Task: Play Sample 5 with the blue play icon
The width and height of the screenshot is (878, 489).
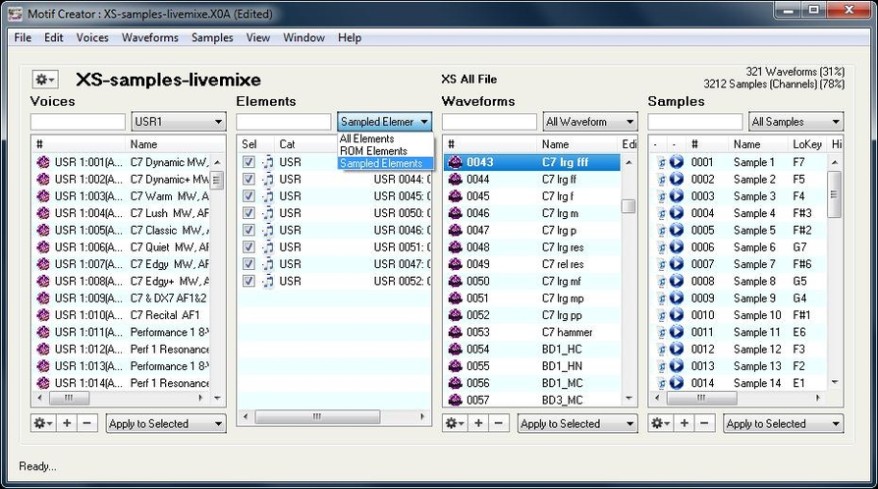Action: point(676,230)
